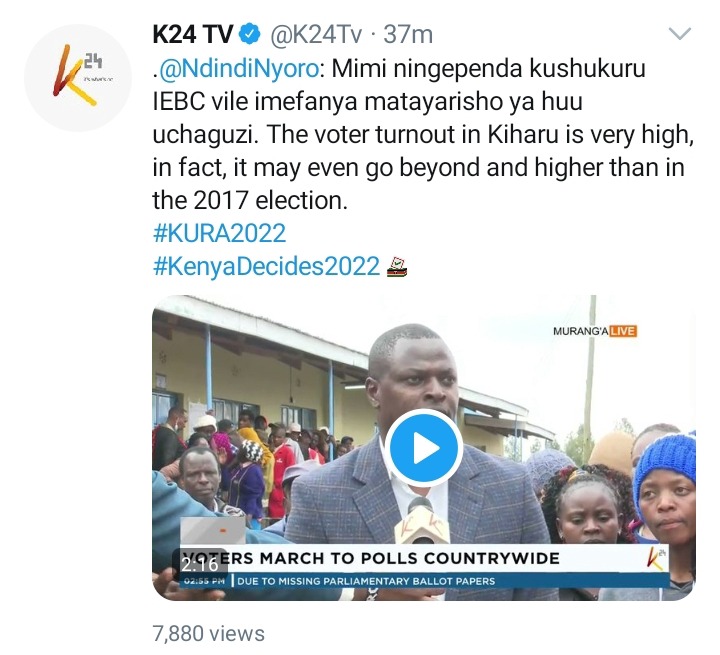Open K24 TV profile avatar
Image resolution: width=720 pixels, height=655 pixels.
pos(78,78)
